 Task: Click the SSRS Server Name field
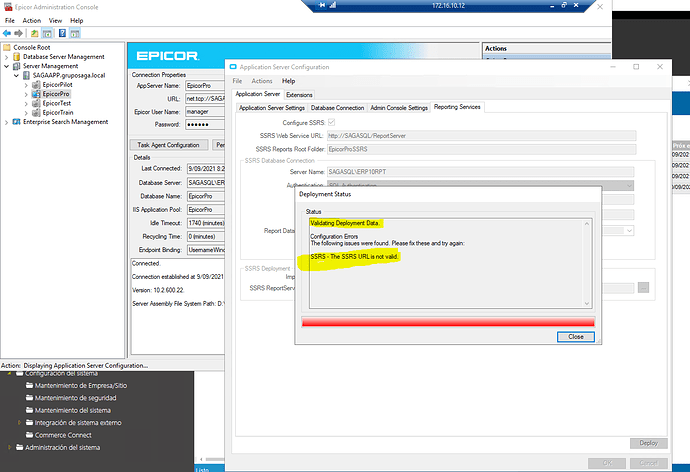click(x=481, y=172)
